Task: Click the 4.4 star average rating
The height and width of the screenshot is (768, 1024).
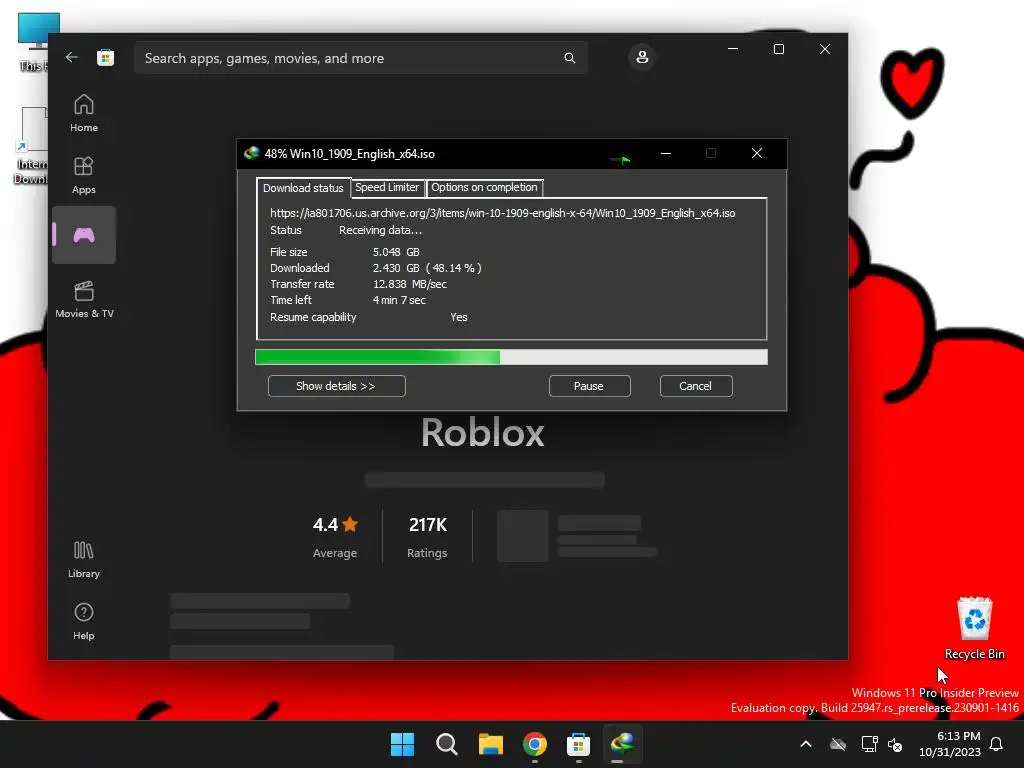Action: pyautogui.click(x=335, y=524)
